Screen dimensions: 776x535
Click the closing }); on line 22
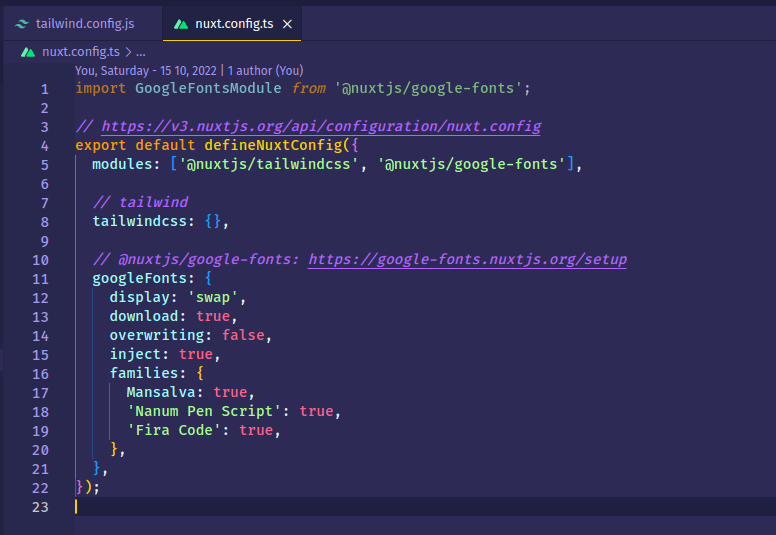click(88, 487)
